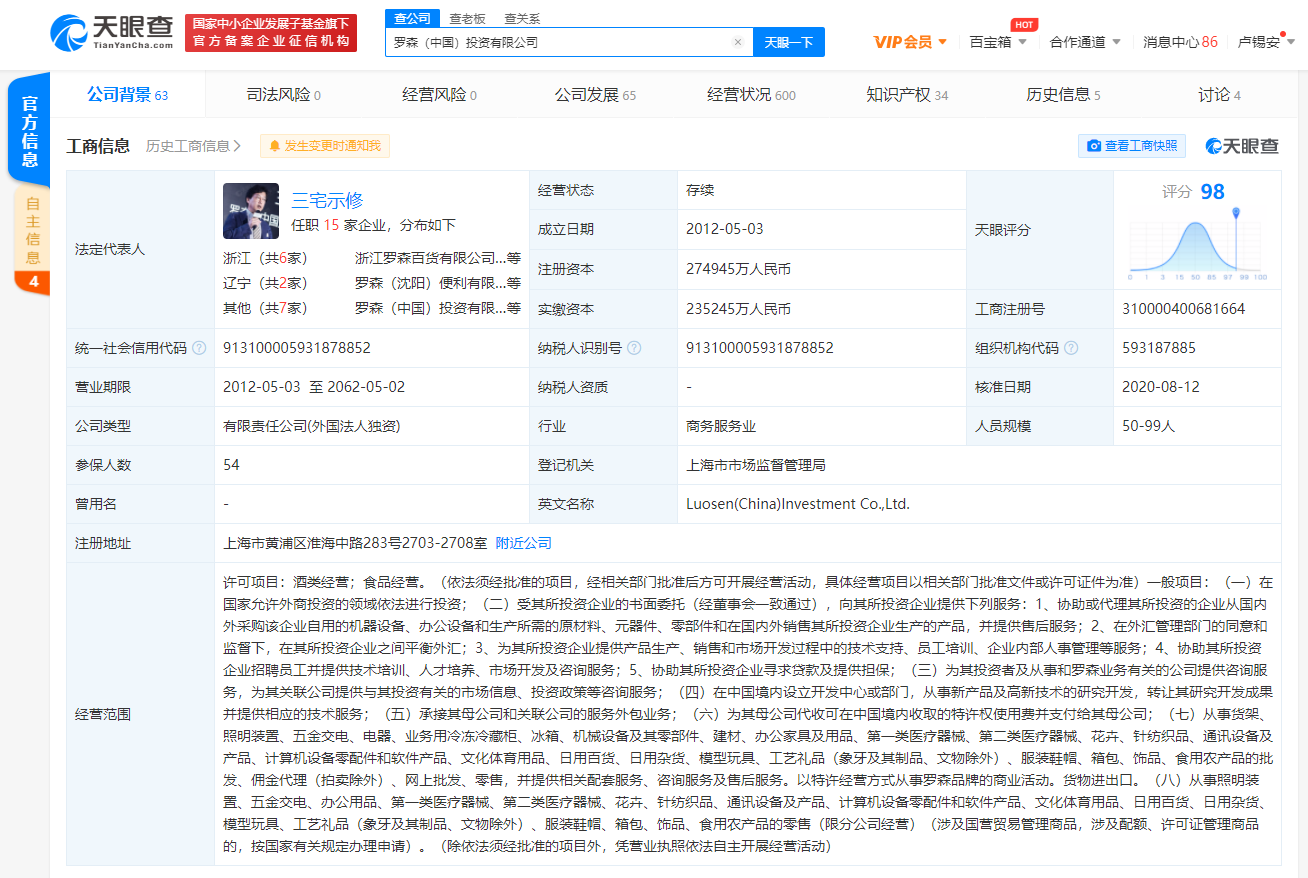Image resolution: width=1308 pixels, height=878 pixels.
Task: Switch to the 知识产权 tab
Action: (x=906, y=95)
